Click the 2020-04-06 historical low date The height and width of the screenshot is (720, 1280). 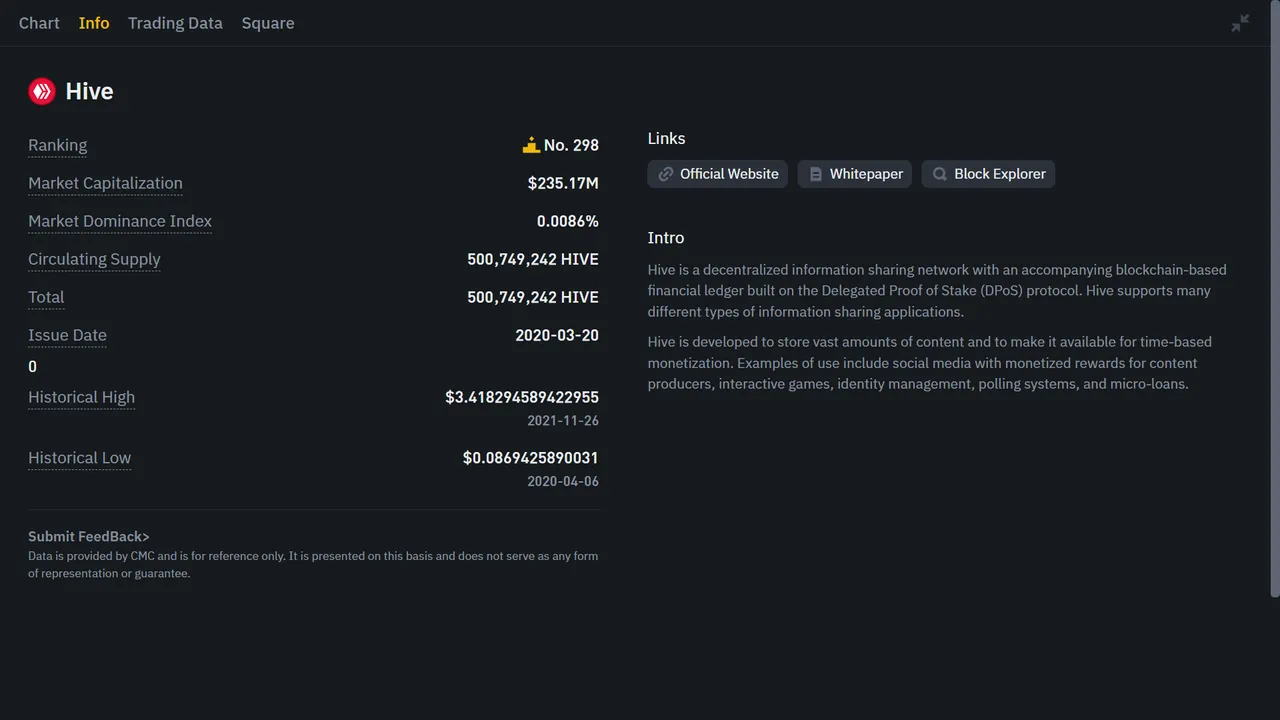pyautogui.click(x=563, y=482)
